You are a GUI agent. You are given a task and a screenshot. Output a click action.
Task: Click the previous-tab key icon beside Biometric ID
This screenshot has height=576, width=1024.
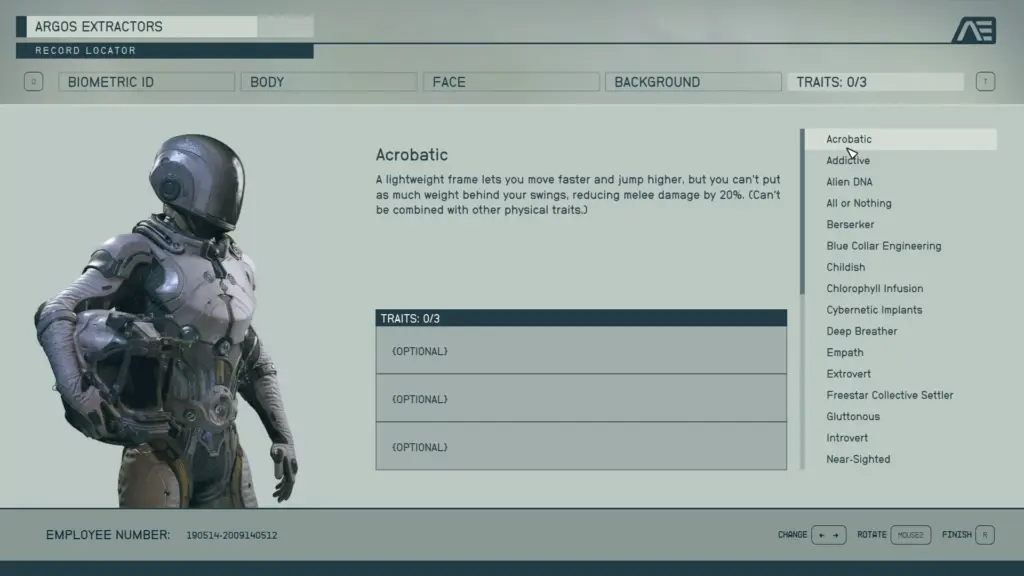click(33, 82)
